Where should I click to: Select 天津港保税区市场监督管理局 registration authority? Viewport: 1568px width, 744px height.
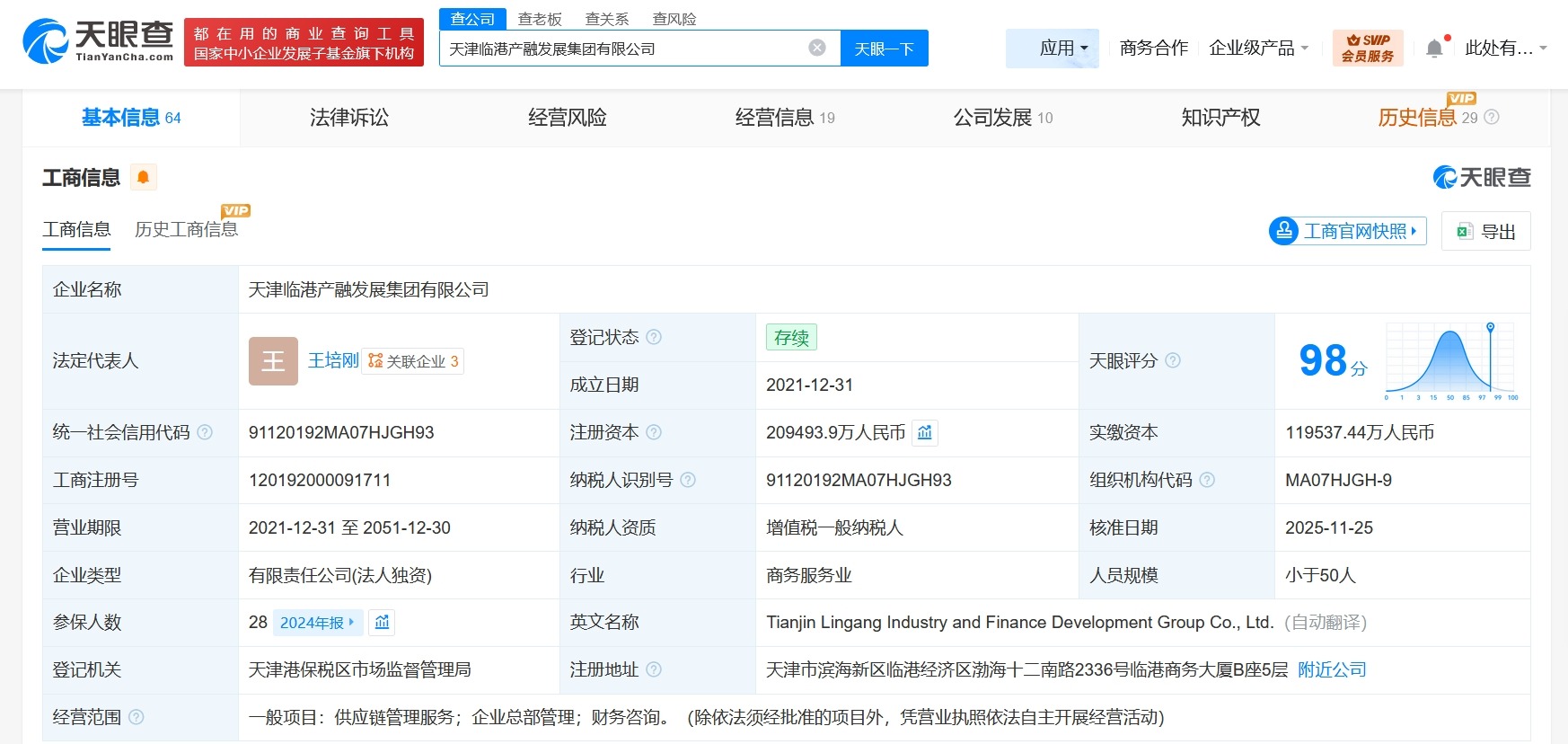(x=360, y=669)
